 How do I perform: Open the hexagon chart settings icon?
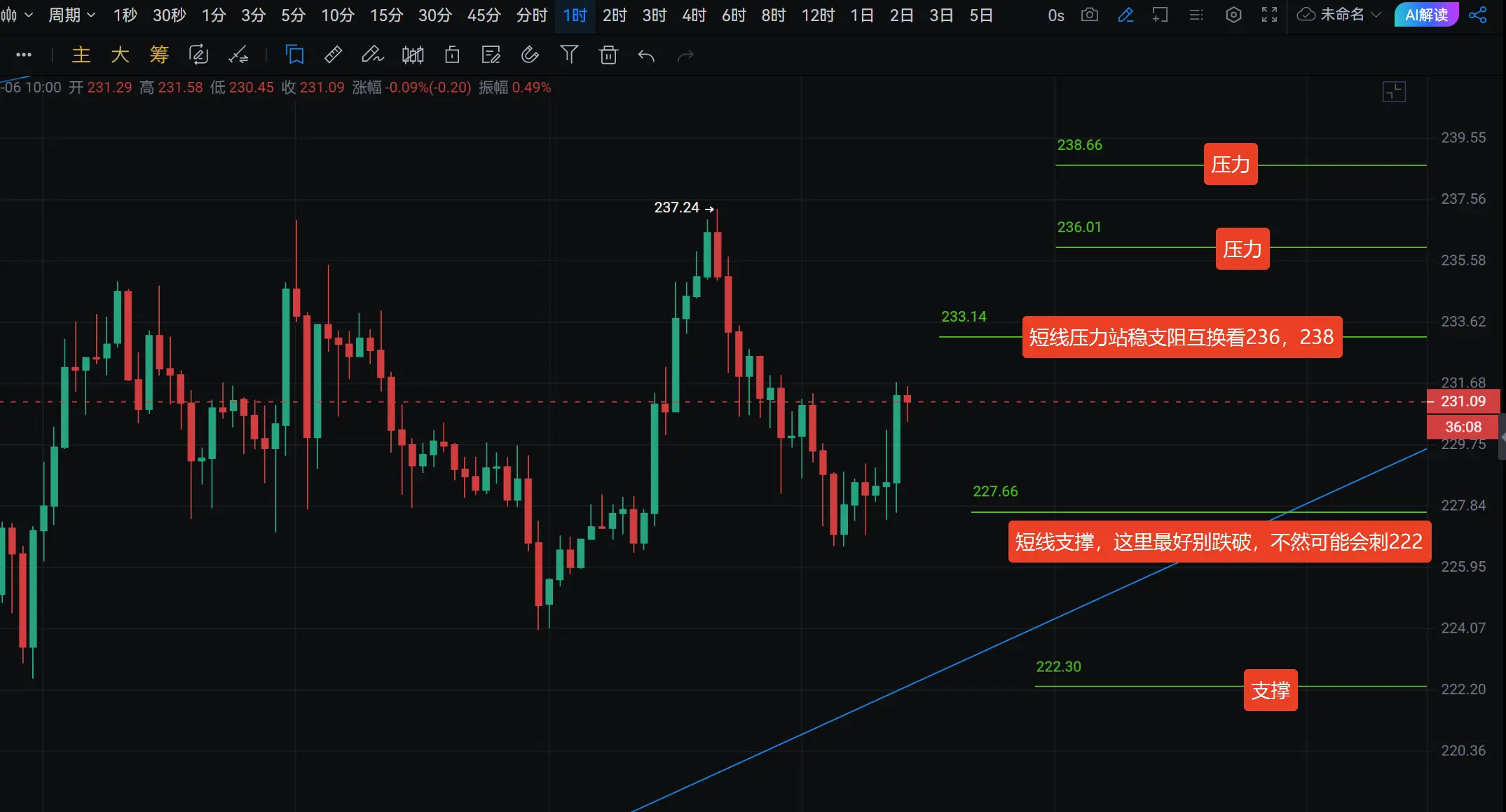[1233, 15]
